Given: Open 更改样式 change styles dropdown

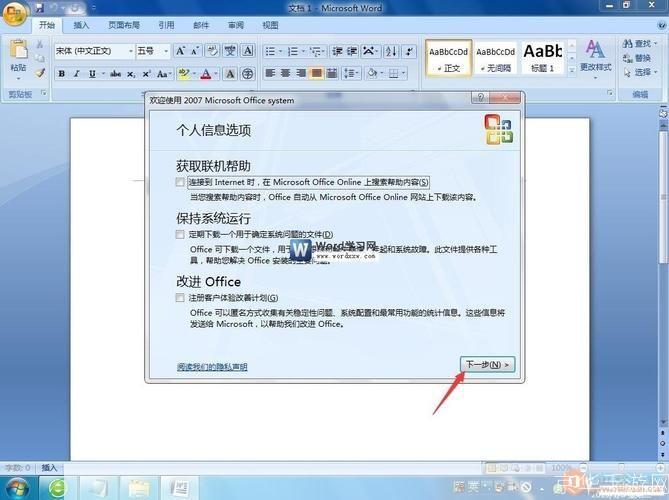Looking at the screenshot, I should point(596,58).
